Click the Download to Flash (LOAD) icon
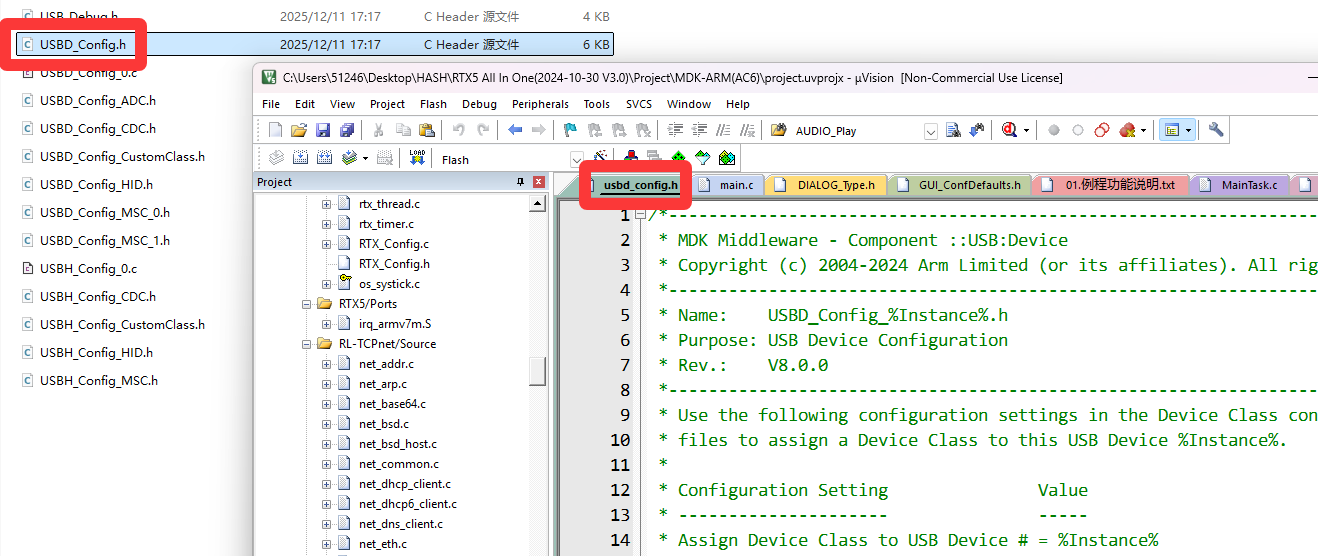 [x=417, y=158]
